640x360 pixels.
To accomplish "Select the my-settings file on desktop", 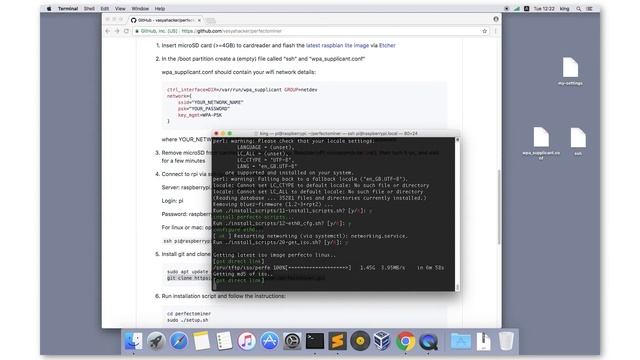I will [570, 71].
